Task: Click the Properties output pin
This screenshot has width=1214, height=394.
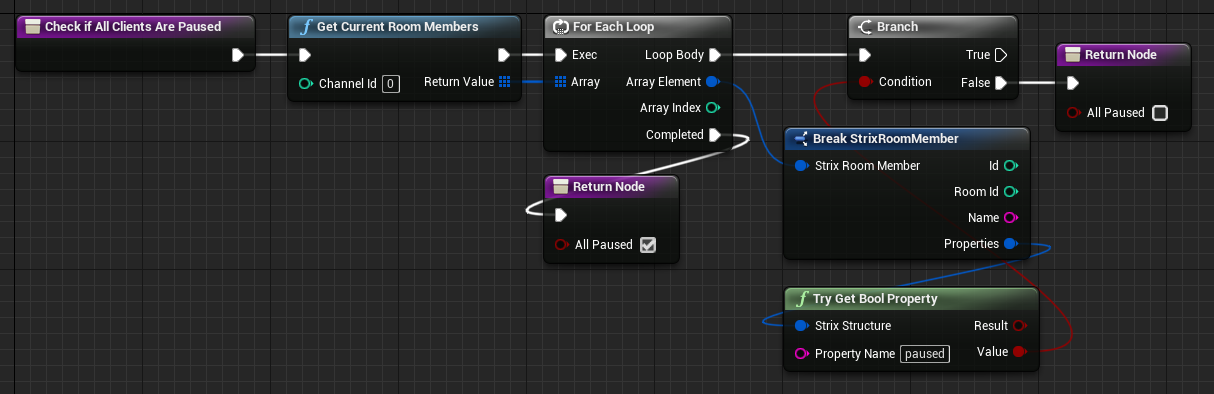Action: click(x=1011, y=244)
